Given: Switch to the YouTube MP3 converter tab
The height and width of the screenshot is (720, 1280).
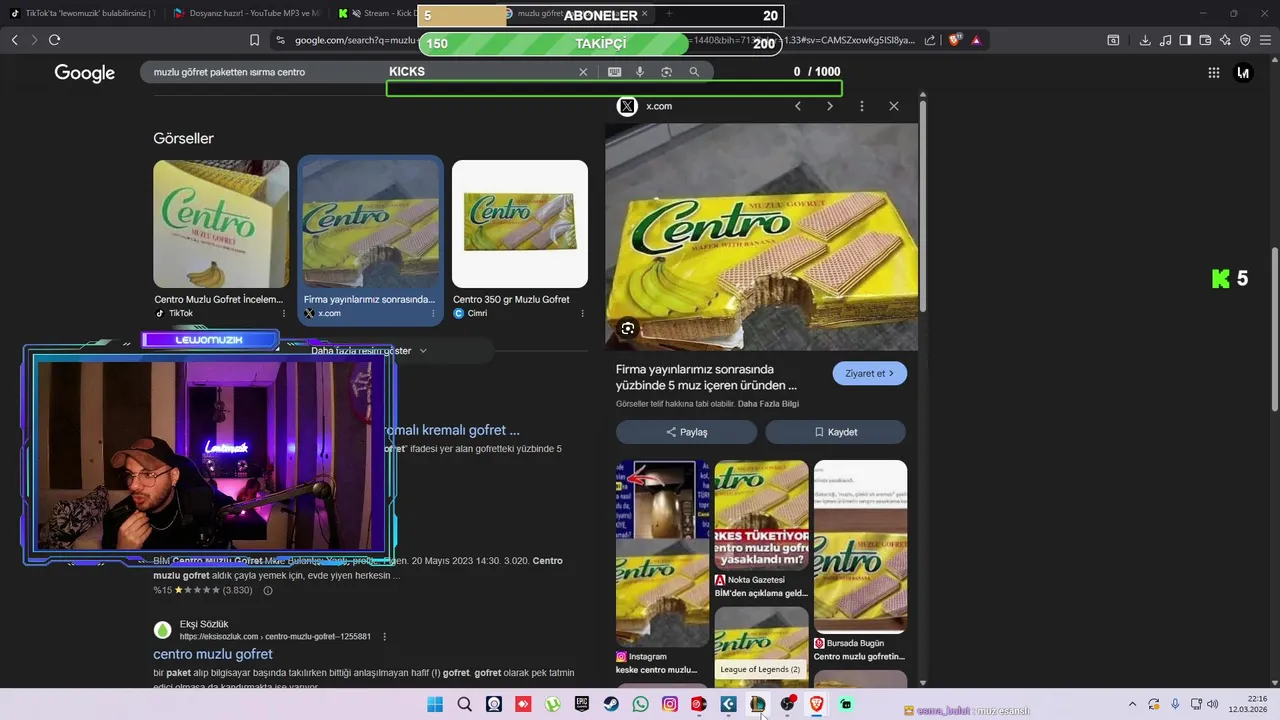Looking at the screenshot, I should click(x=245, y=14).
